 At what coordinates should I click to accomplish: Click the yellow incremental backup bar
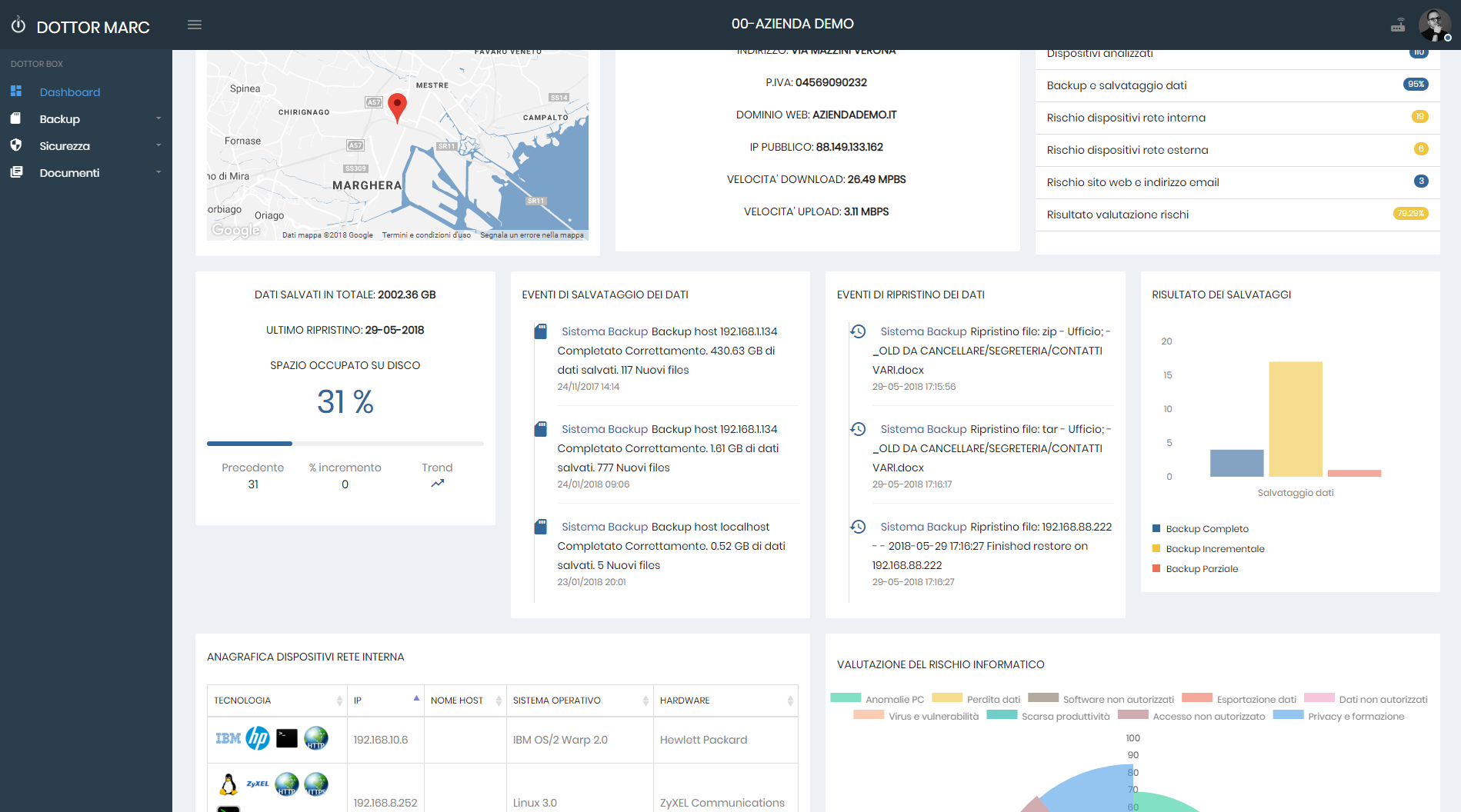(x=1296, y=419)
